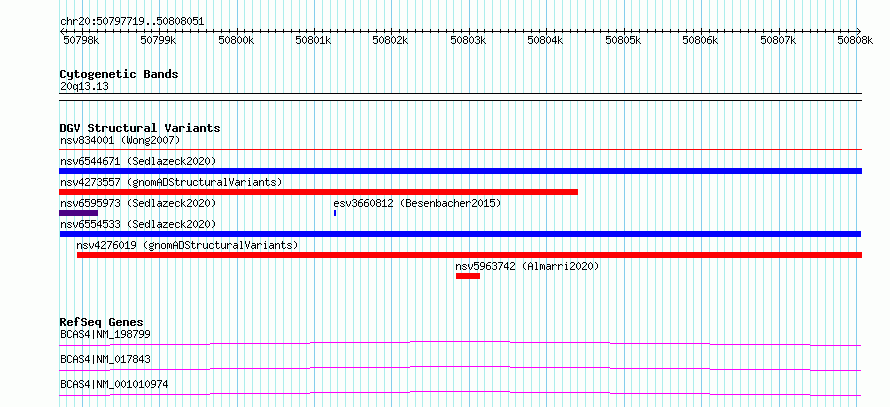This screenshot has width=890, height=407.
Task: Open the nsv4273557 (gnomADStructuralVariants) label
Action: [x=171, y=182]
